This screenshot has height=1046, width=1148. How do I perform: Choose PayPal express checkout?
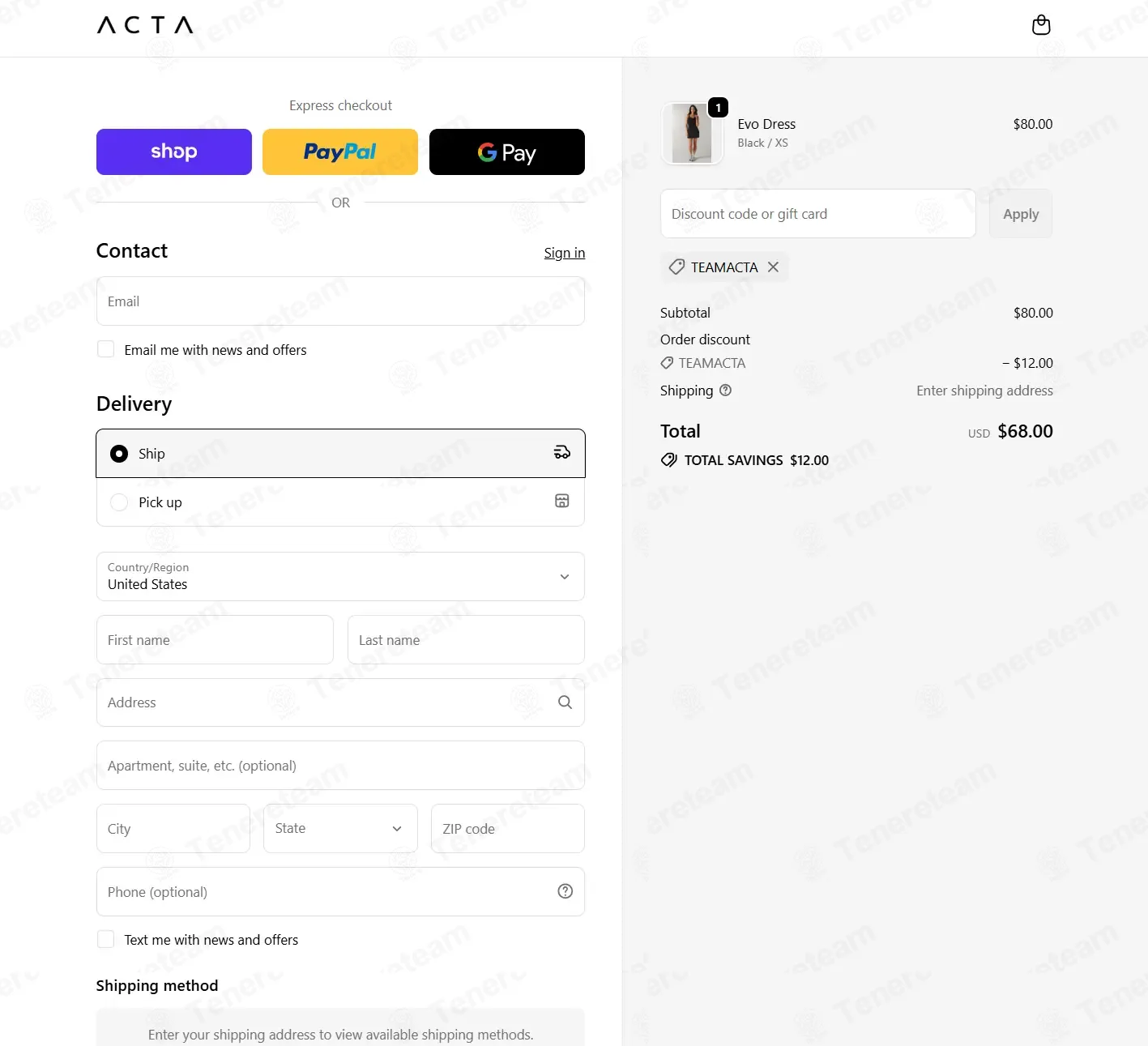coord(340,152)
